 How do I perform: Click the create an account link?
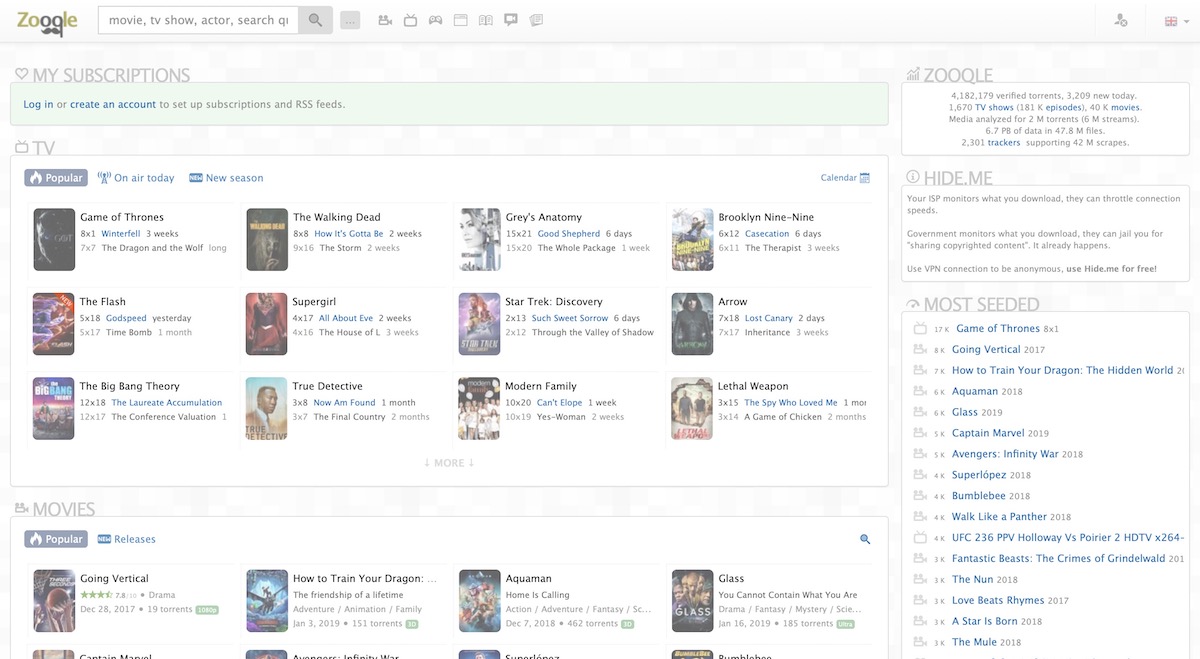113,104
